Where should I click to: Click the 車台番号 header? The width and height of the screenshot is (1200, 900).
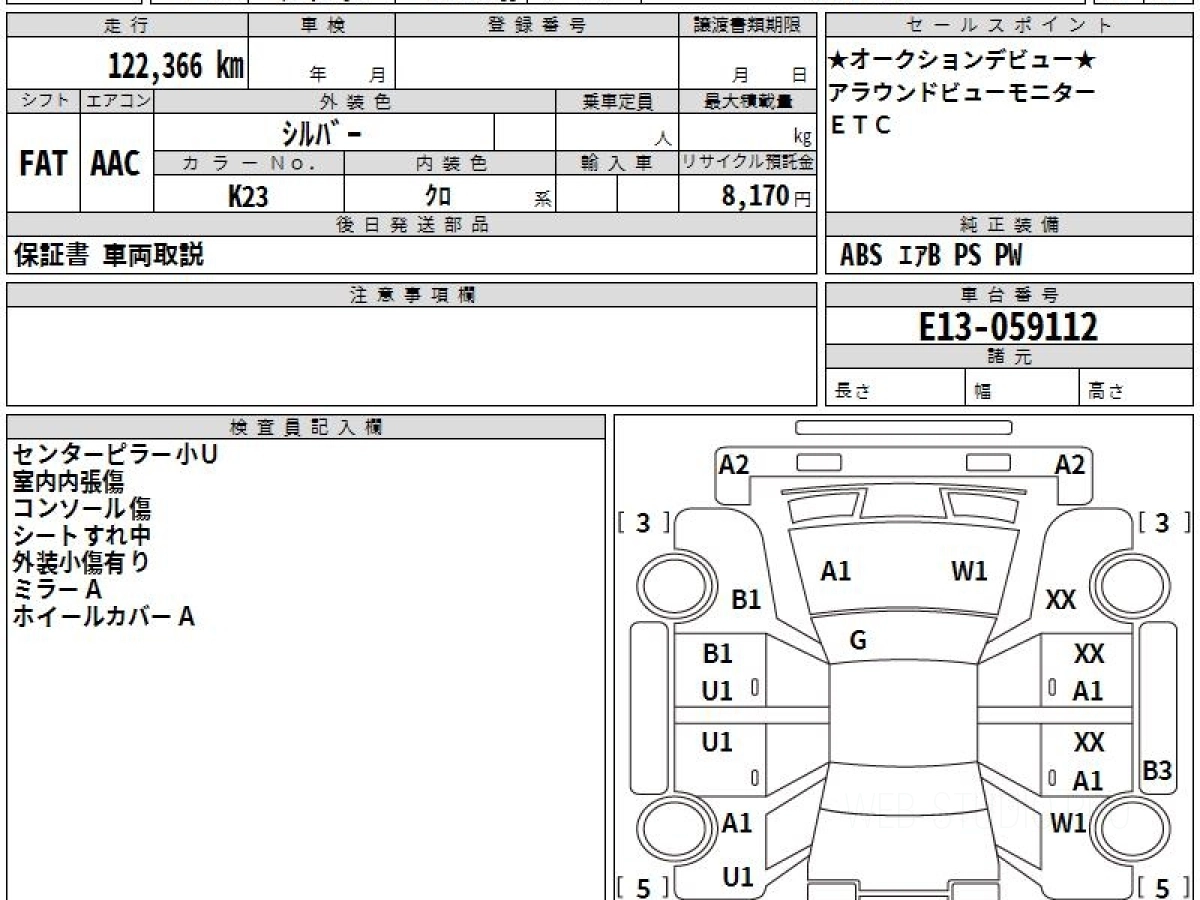[x=1010, y=295]
